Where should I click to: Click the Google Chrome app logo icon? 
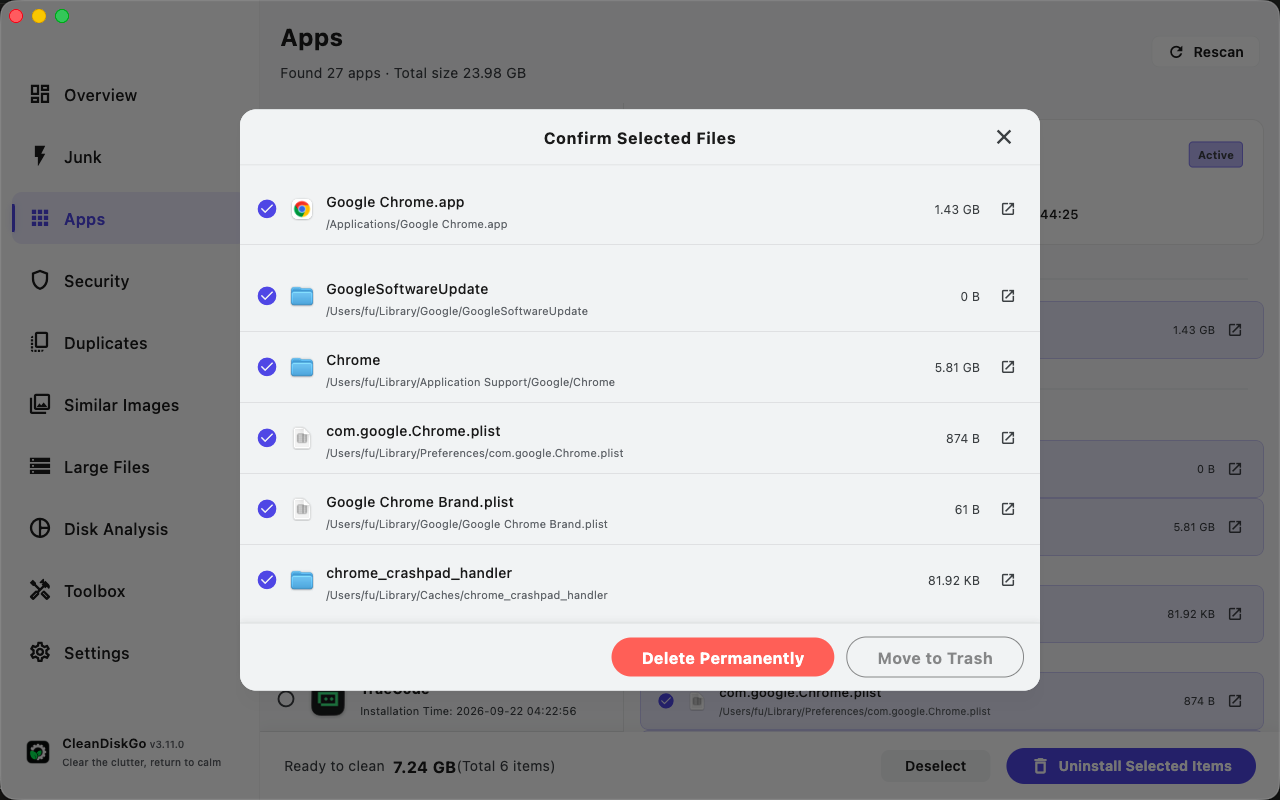pos(301,209)
